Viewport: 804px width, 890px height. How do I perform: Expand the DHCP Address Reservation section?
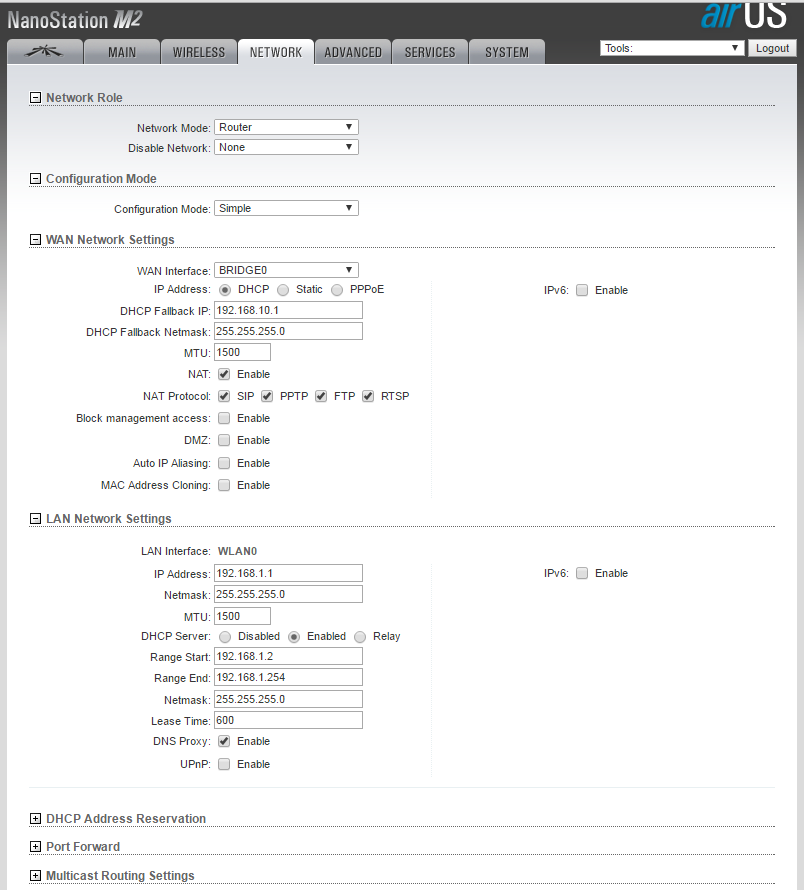(x=35, y=818)
